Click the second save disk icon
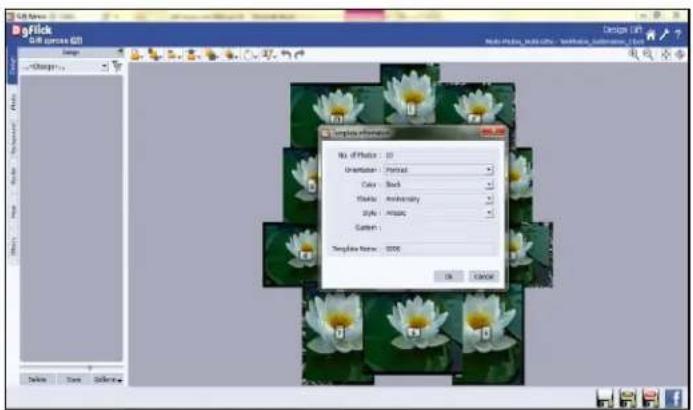This screenshot has height=410, width=693. tap(628, 398)
